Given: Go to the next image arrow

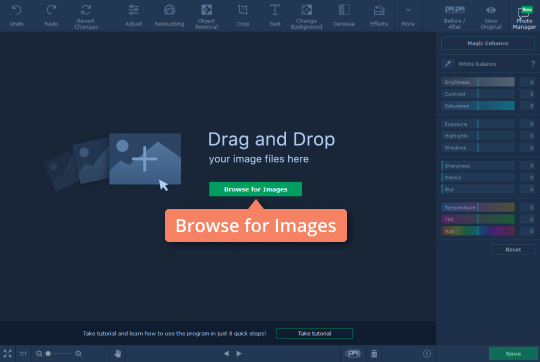Looking at the screenshot, I should point(239,353).
